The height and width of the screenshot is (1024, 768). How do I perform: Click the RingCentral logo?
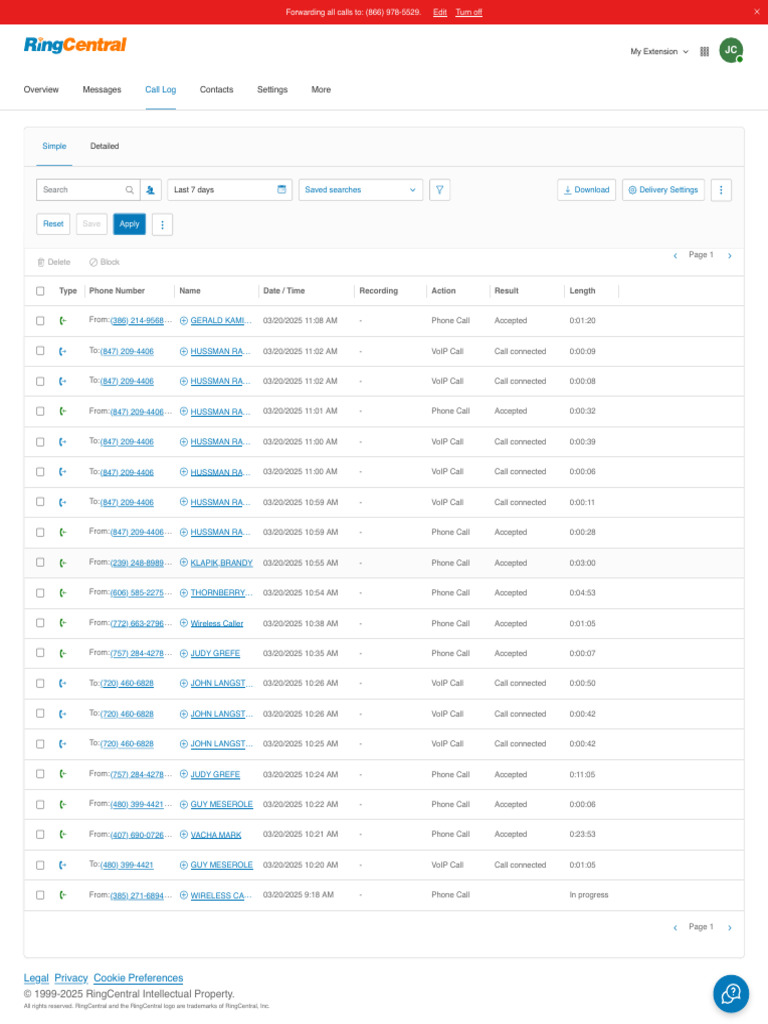pos(75,45)
